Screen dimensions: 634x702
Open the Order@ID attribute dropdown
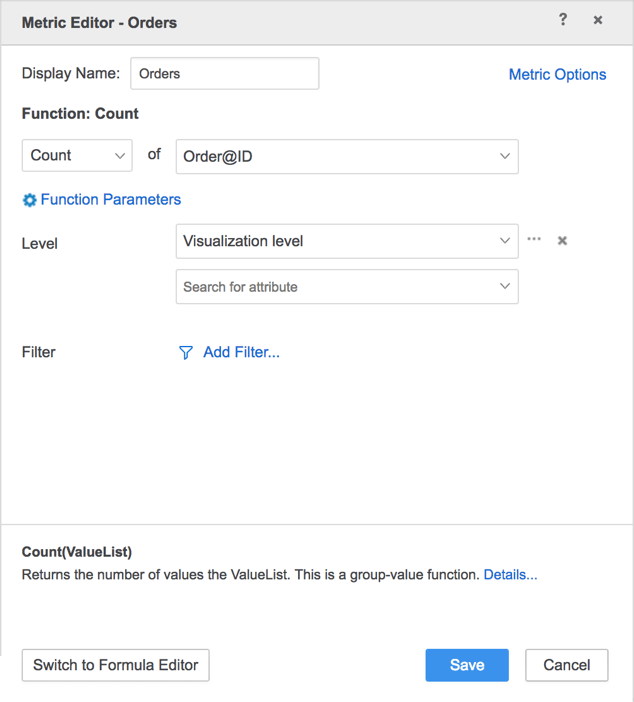click(347, 156)
